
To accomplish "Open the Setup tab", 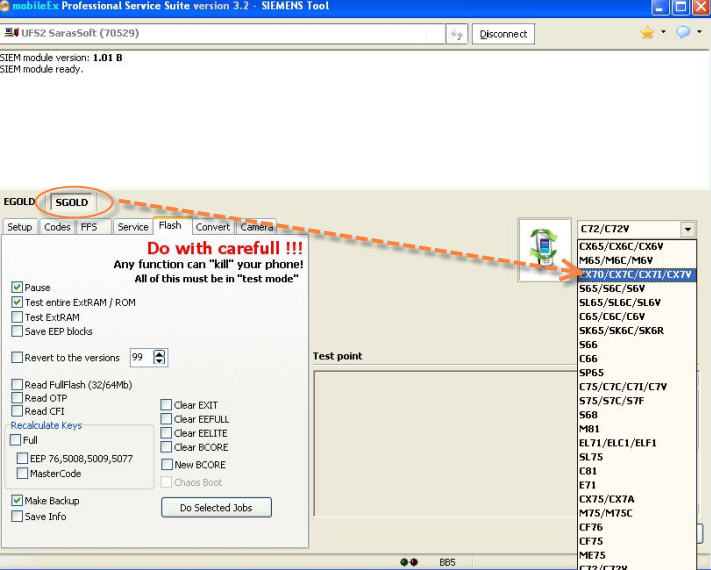I will (19, 227).
